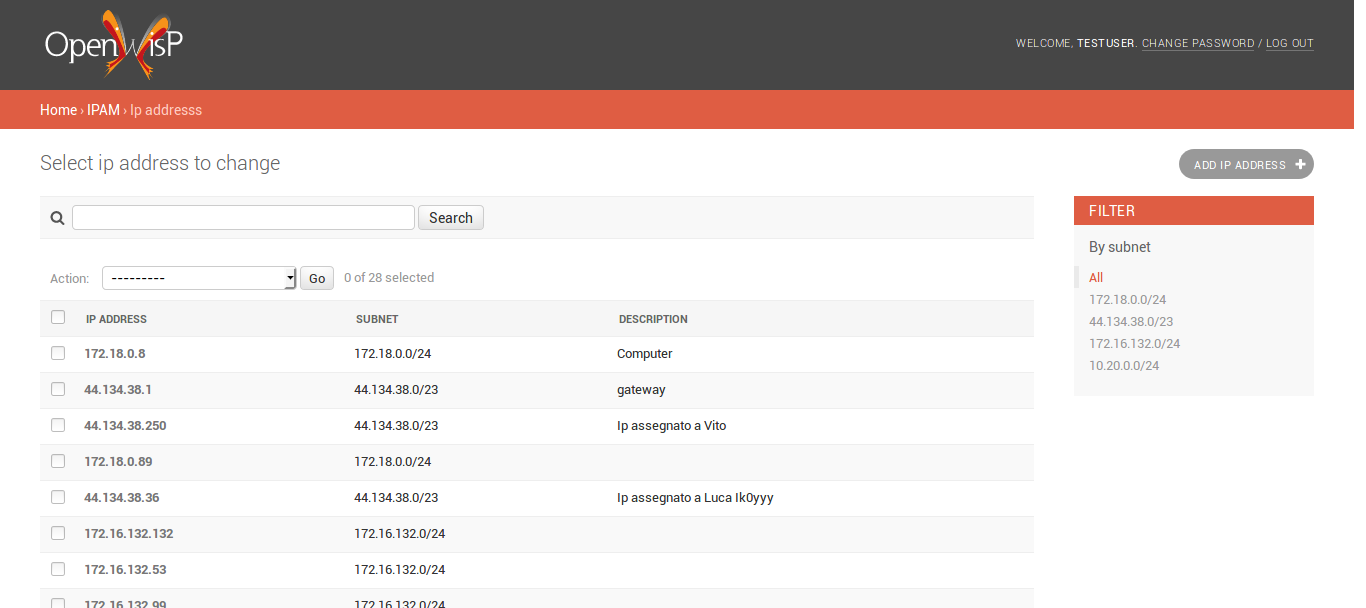Filter by subnet 10.20.0.0/24
Image resolution: width=1366 pixels, height=608 pixels.
(x=1124, y=365)
